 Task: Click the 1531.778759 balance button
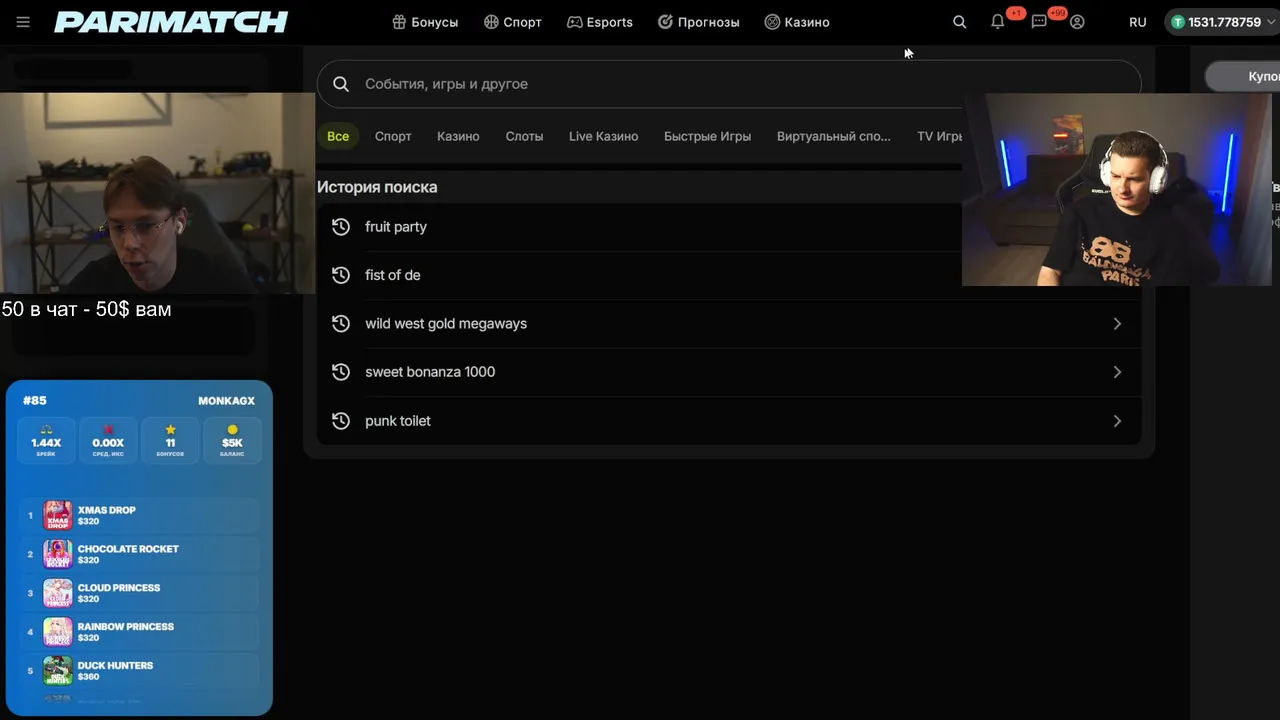pos(1220,22)
